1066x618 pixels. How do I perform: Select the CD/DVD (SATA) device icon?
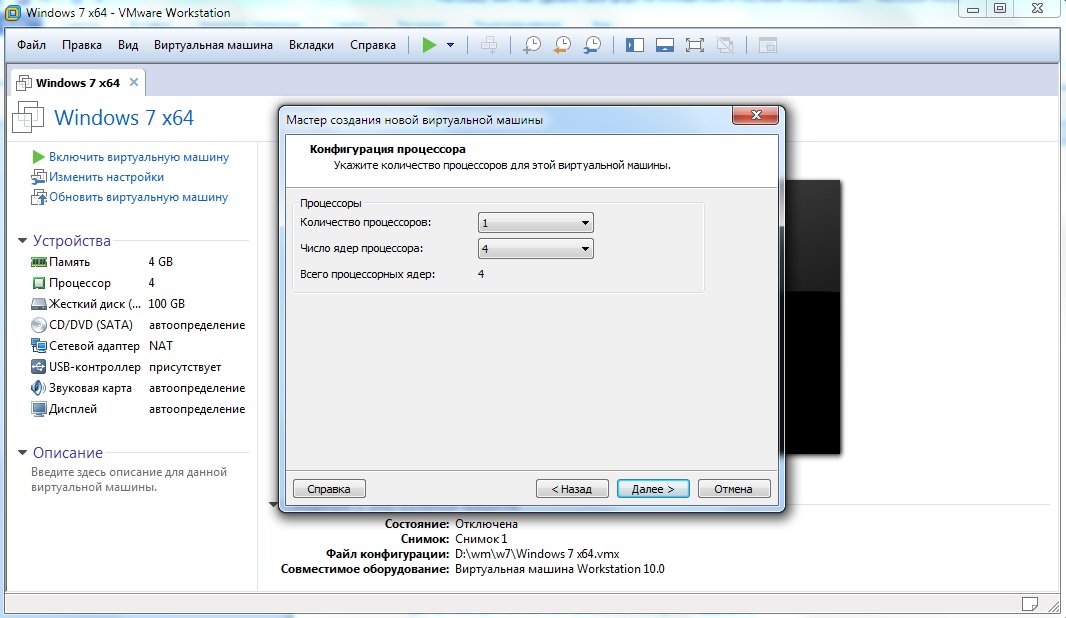[39, 325]
